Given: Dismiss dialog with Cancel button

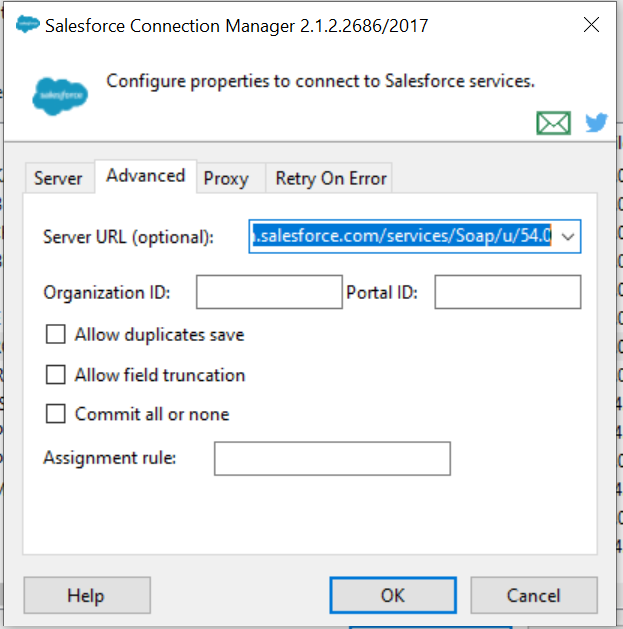Looking at the screenshot, I should click(534, 595).
